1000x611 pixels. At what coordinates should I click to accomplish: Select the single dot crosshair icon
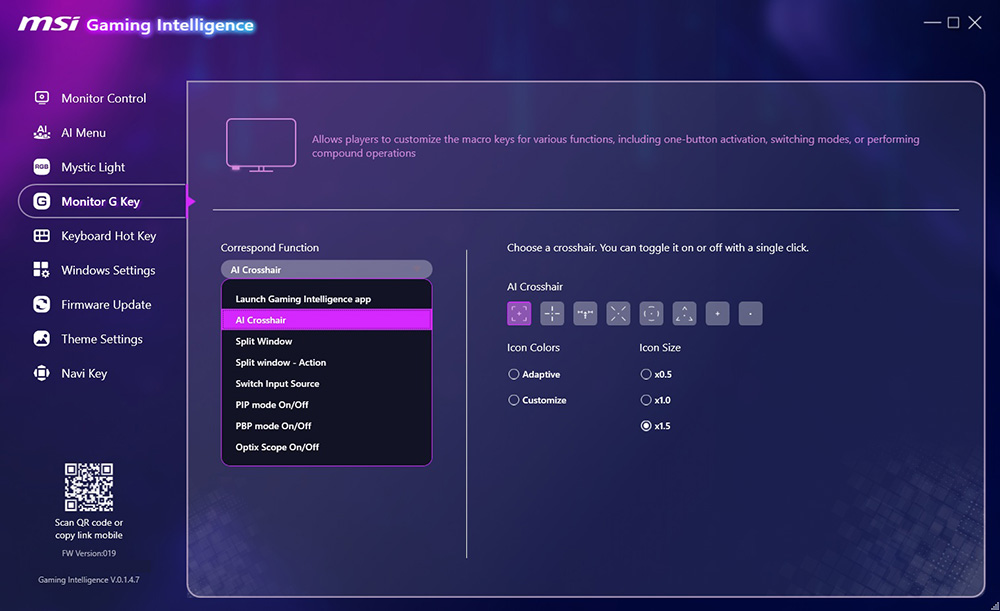[x=751, y=313]
